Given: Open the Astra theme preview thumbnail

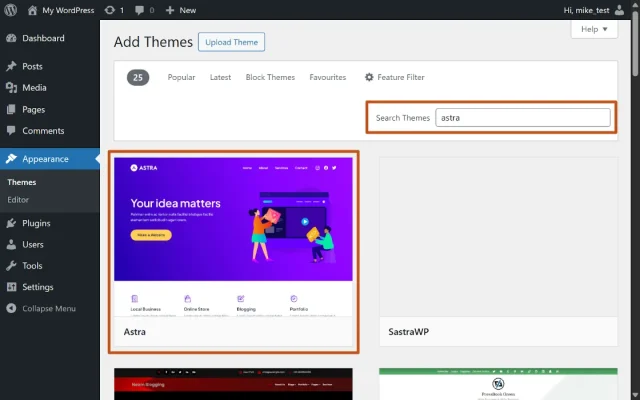Looking at the screenshot, I should click(233, 237).
